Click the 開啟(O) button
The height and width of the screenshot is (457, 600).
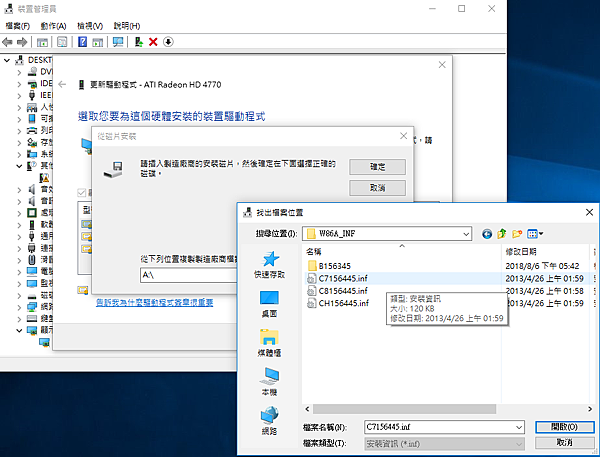tap(564, 427)
